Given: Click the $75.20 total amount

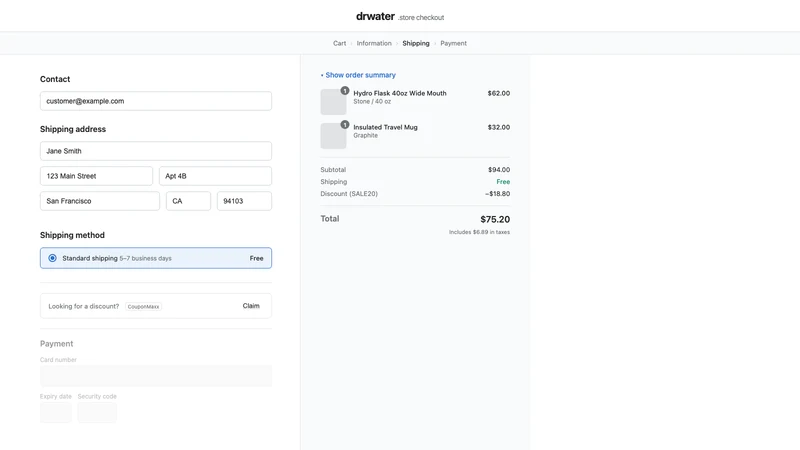Looking at the screenshot, I should (495, 219).
